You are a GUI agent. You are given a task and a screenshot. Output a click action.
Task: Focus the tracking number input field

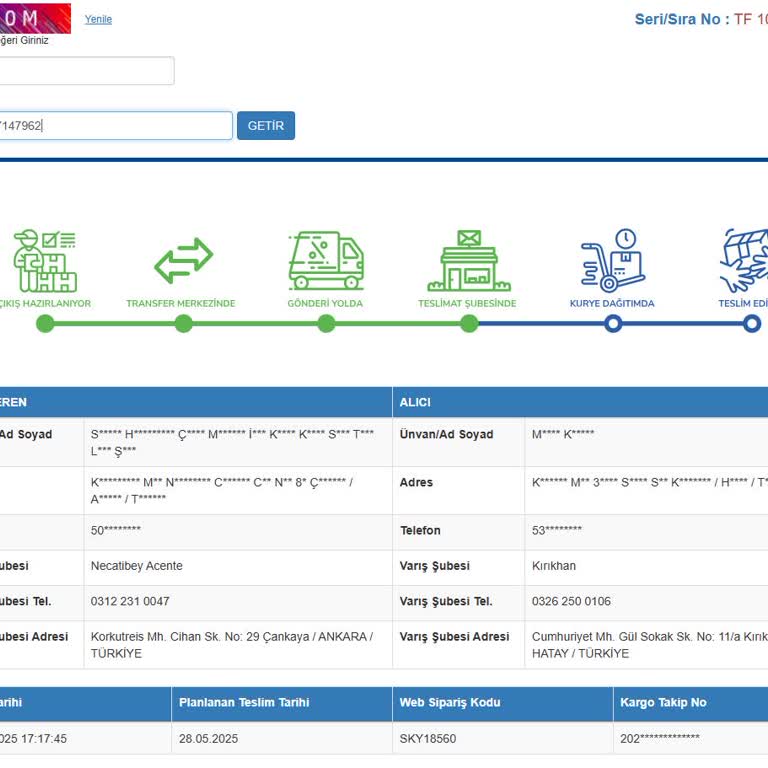pos(114,126)
